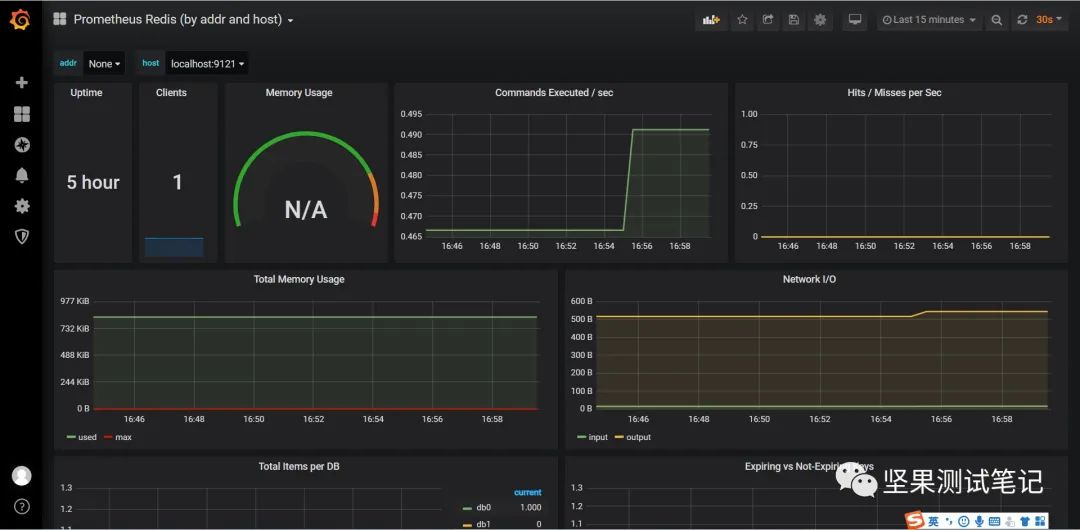The width and height of the screenshot is (1080, 530).
Task: Open the Create plus menu in sidebar
Action: tap(21, 83)
